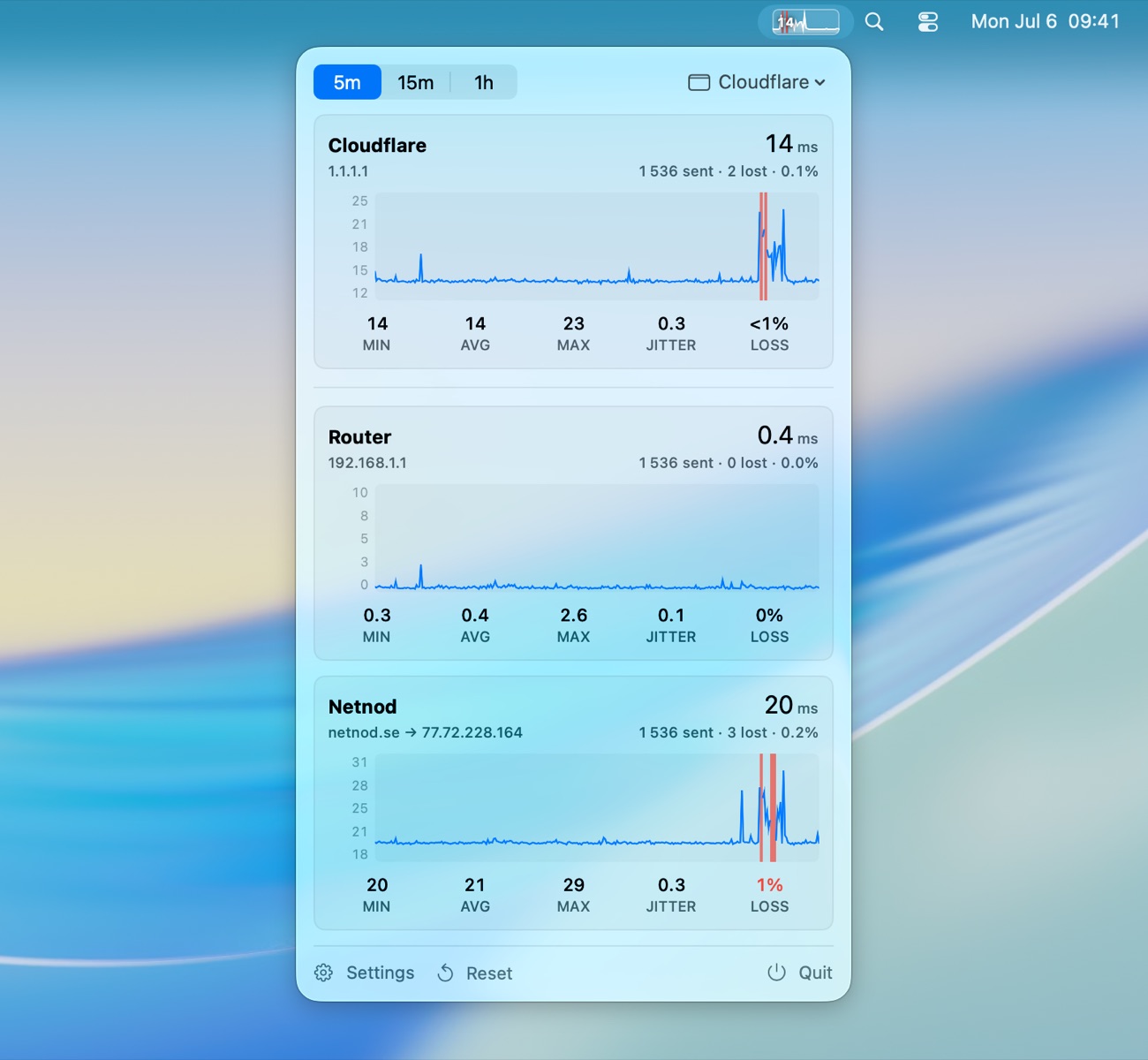This screenshot has width=1148, height=1060.
Task: Click Router JITTER value 0.1
Action: (x=671, y=616)
